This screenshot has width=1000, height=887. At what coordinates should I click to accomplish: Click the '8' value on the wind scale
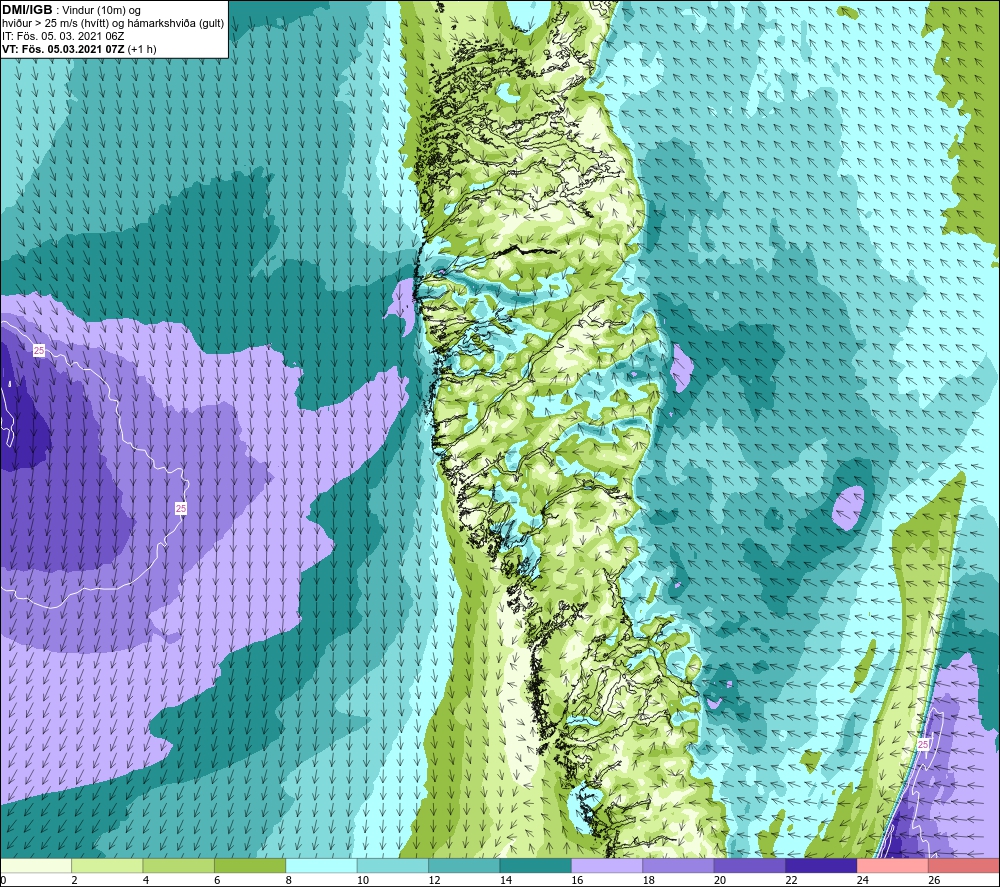[x=289, y=880]
